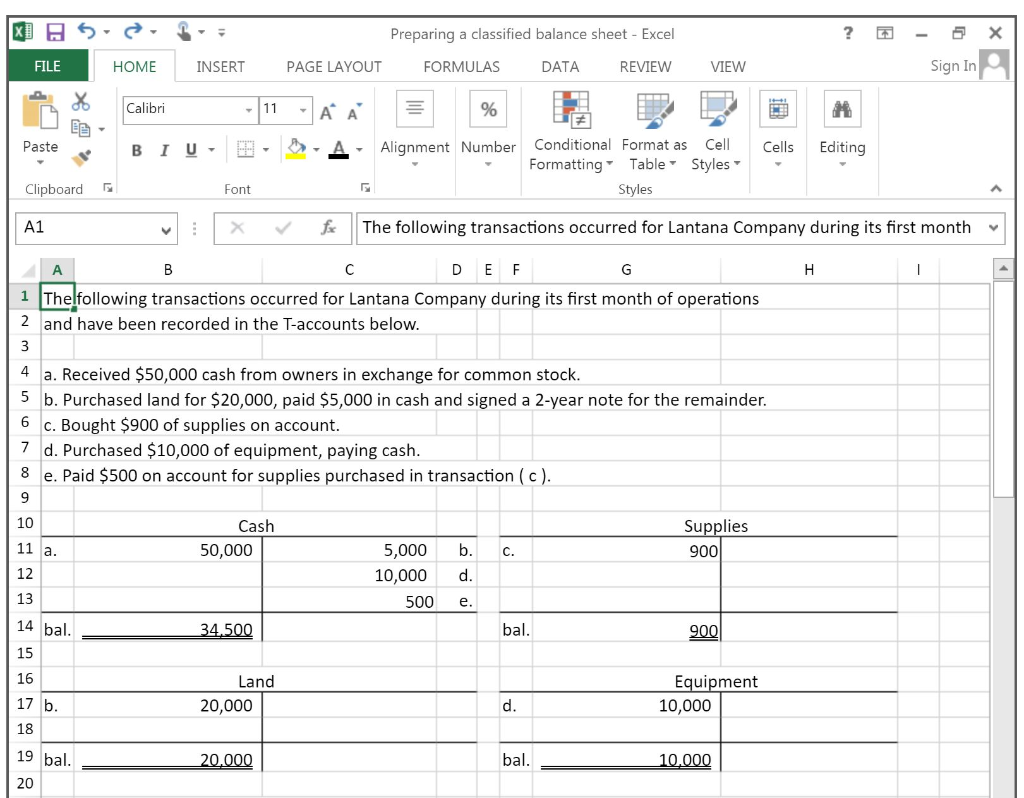Redo the last undone action
The height and width of the screenshot is (798, 1024).
[133, 31]
